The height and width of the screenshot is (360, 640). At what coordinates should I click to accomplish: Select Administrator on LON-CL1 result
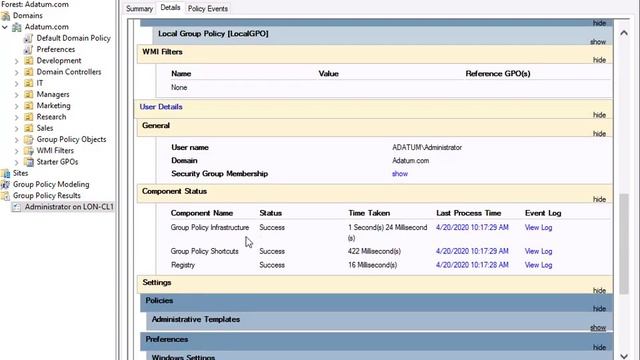point(69,207)
